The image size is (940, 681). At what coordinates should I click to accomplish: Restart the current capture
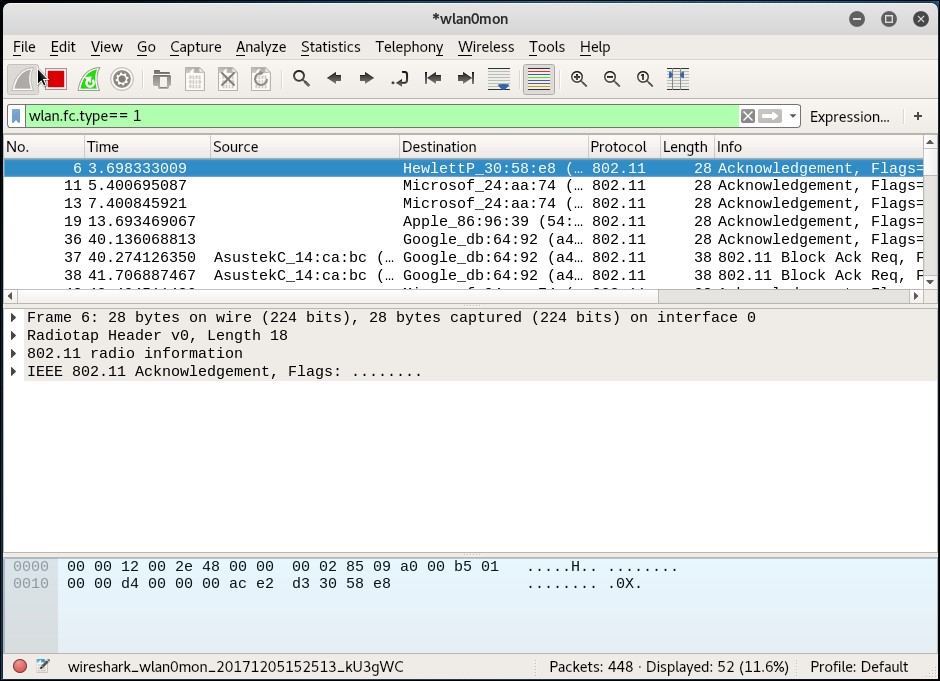[89, 79]
